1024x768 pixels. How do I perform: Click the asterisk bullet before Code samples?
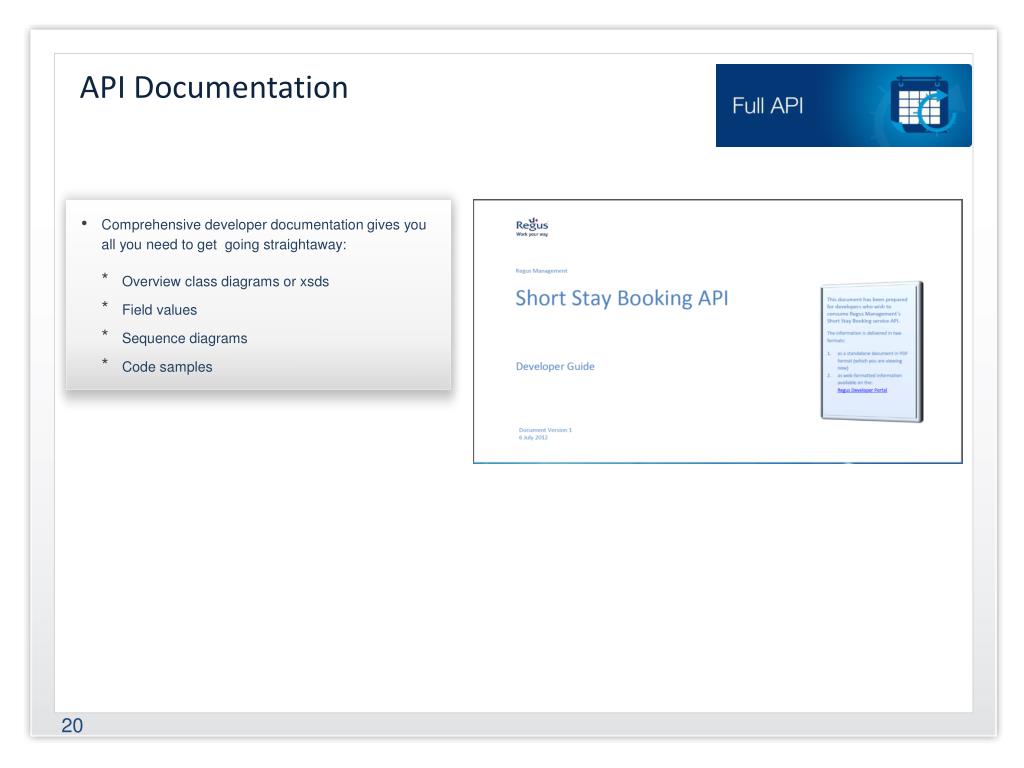click(x=105, y=362)
